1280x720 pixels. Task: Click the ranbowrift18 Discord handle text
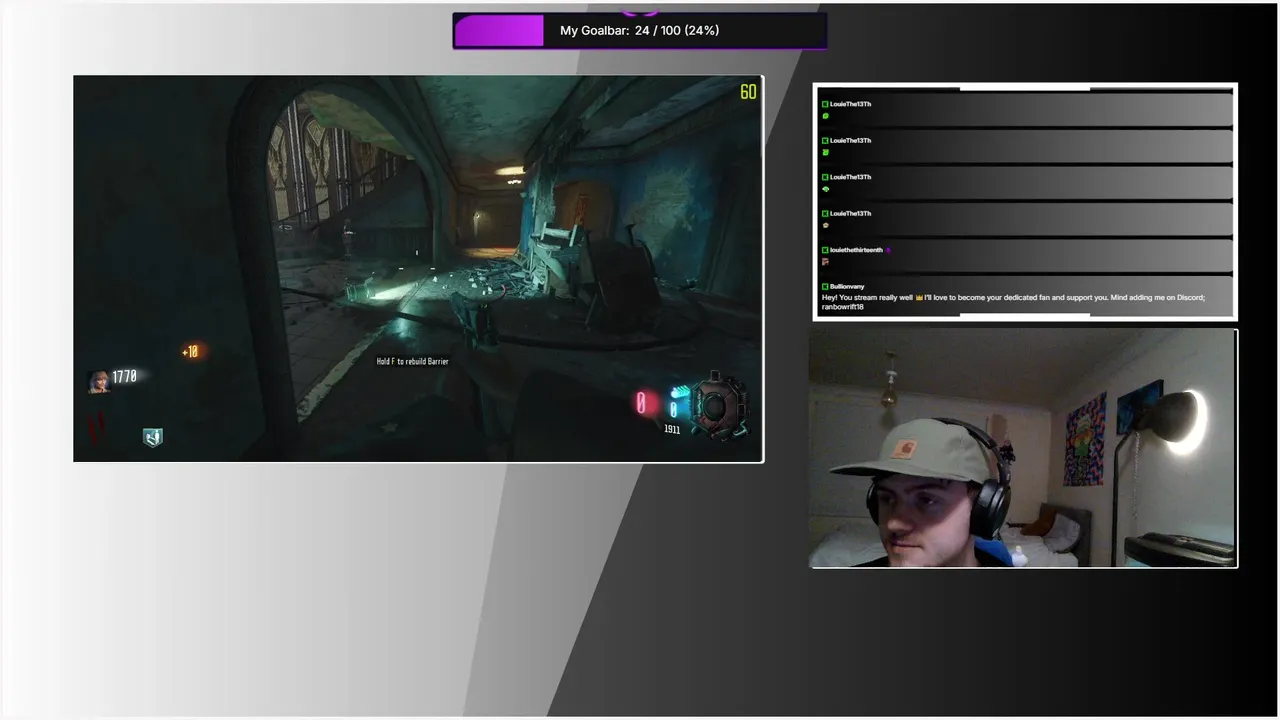(842, 307)
